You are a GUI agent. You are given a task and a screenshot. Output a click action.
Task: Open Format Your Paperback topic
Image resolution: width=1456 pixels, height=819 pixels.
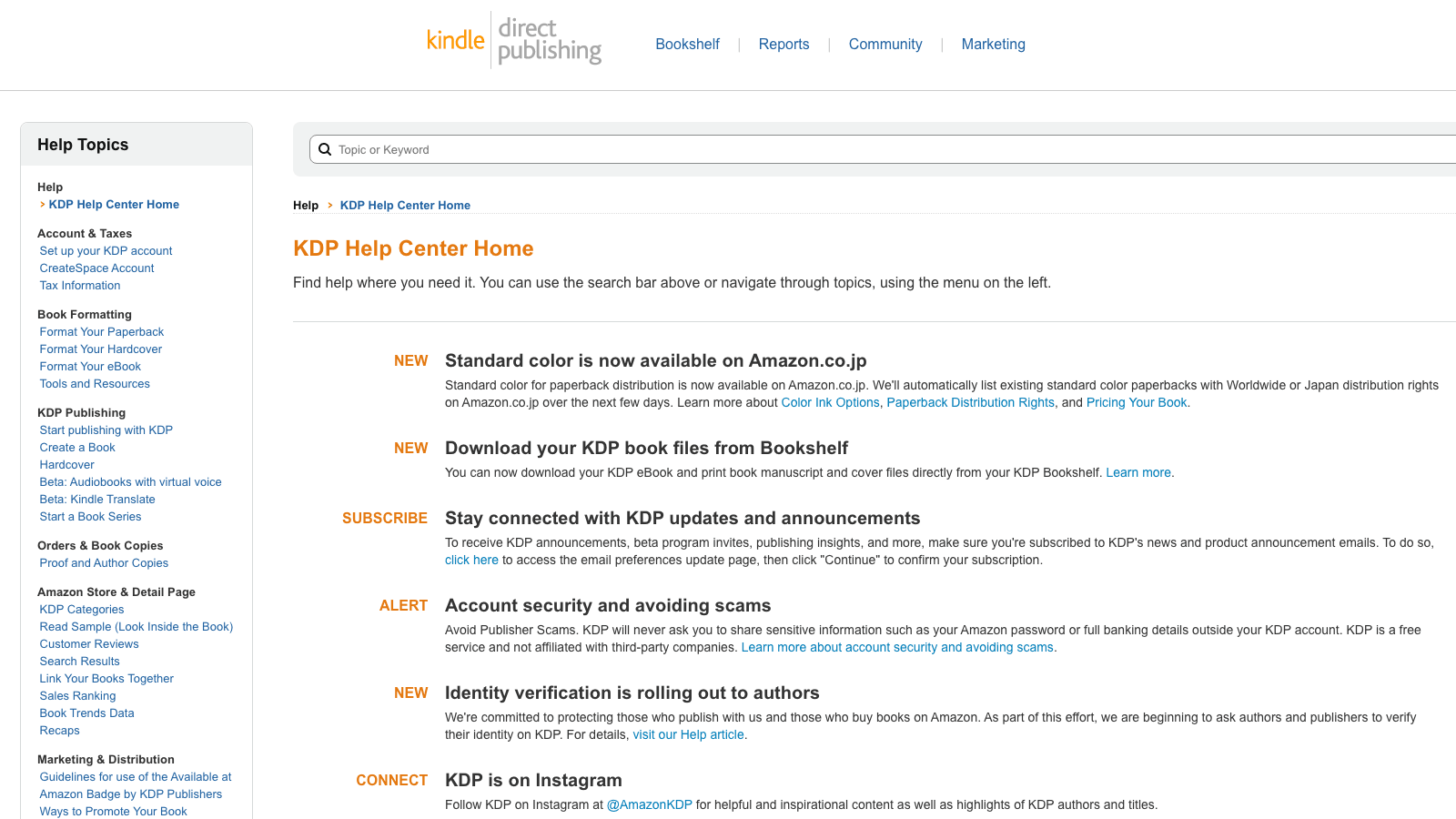tap(102, 331)
